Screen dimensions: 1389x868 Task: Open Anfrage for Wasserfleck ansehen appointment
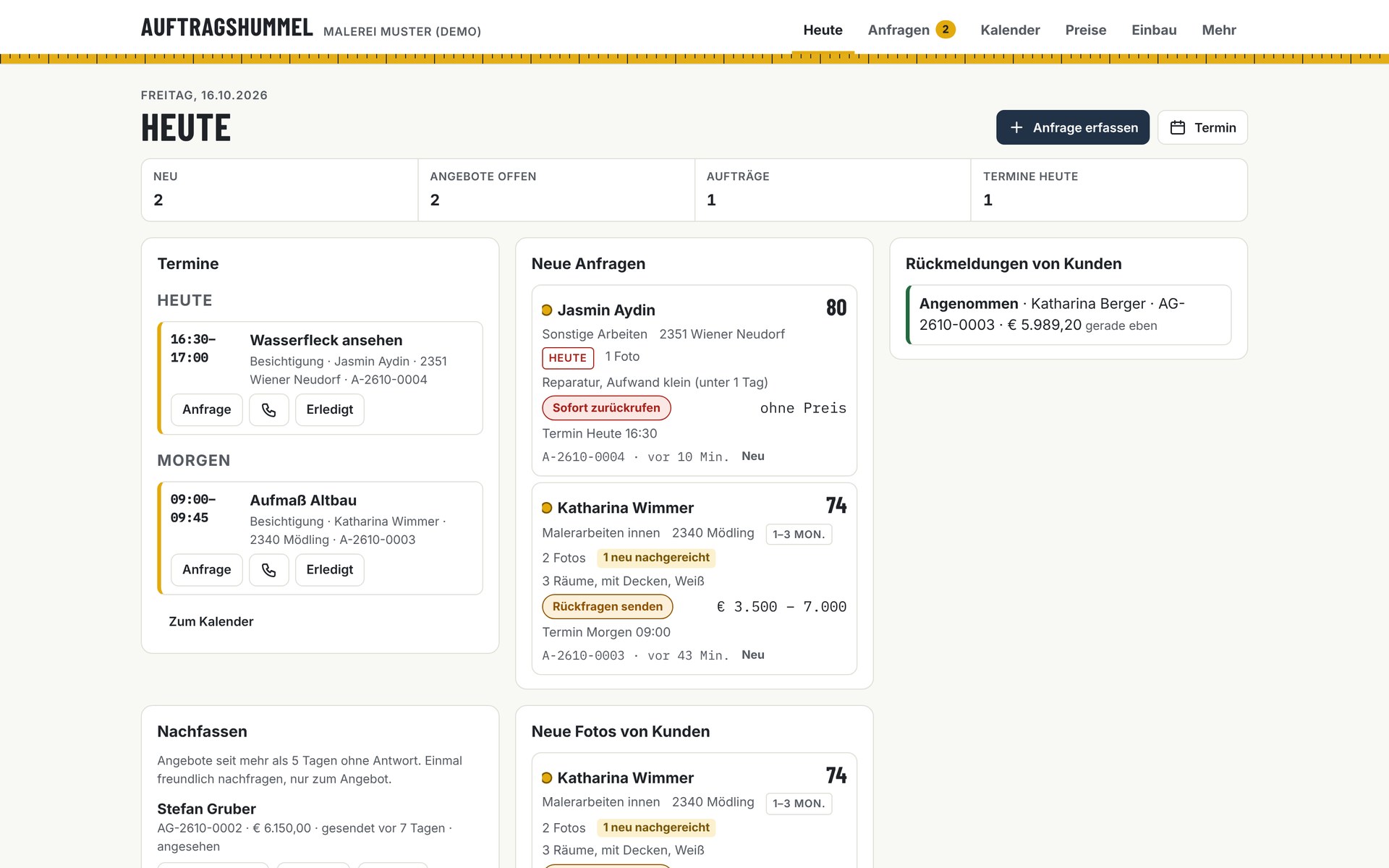click(207, 410)
